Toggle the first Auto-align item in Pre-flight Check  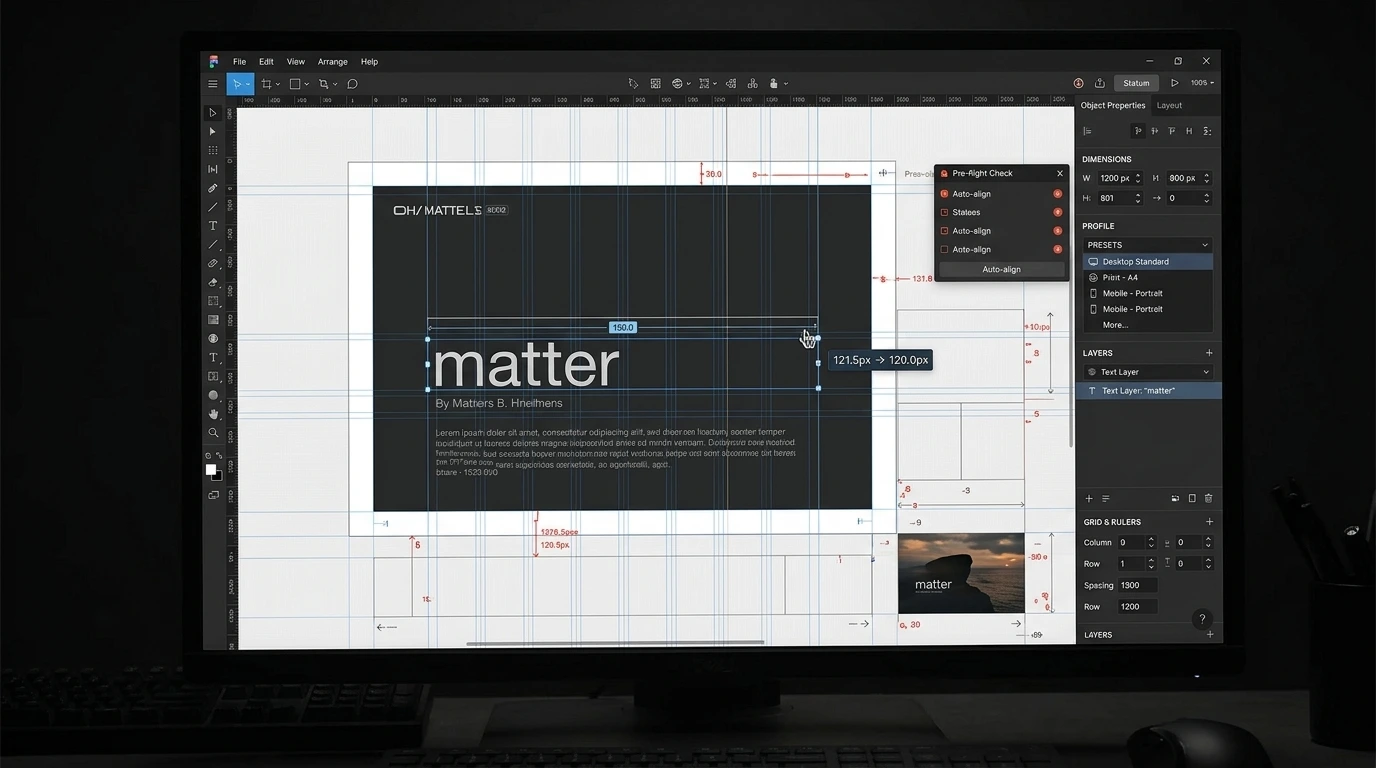944,194
